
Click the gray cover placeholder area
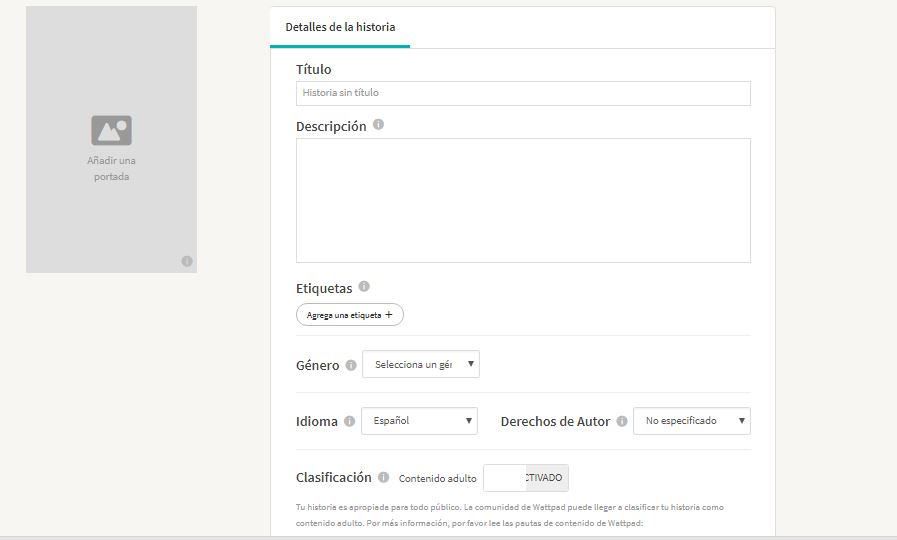(x=112, y=140)
